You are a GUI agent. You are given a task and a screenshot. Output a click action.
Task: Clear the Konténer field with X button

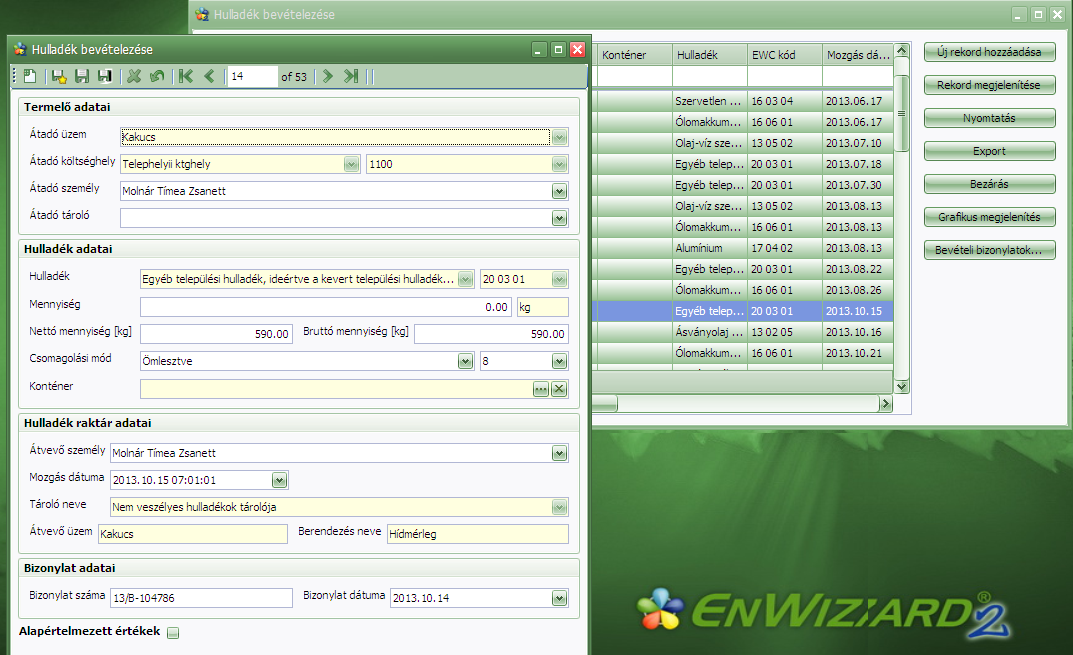[x=559, y=389]
